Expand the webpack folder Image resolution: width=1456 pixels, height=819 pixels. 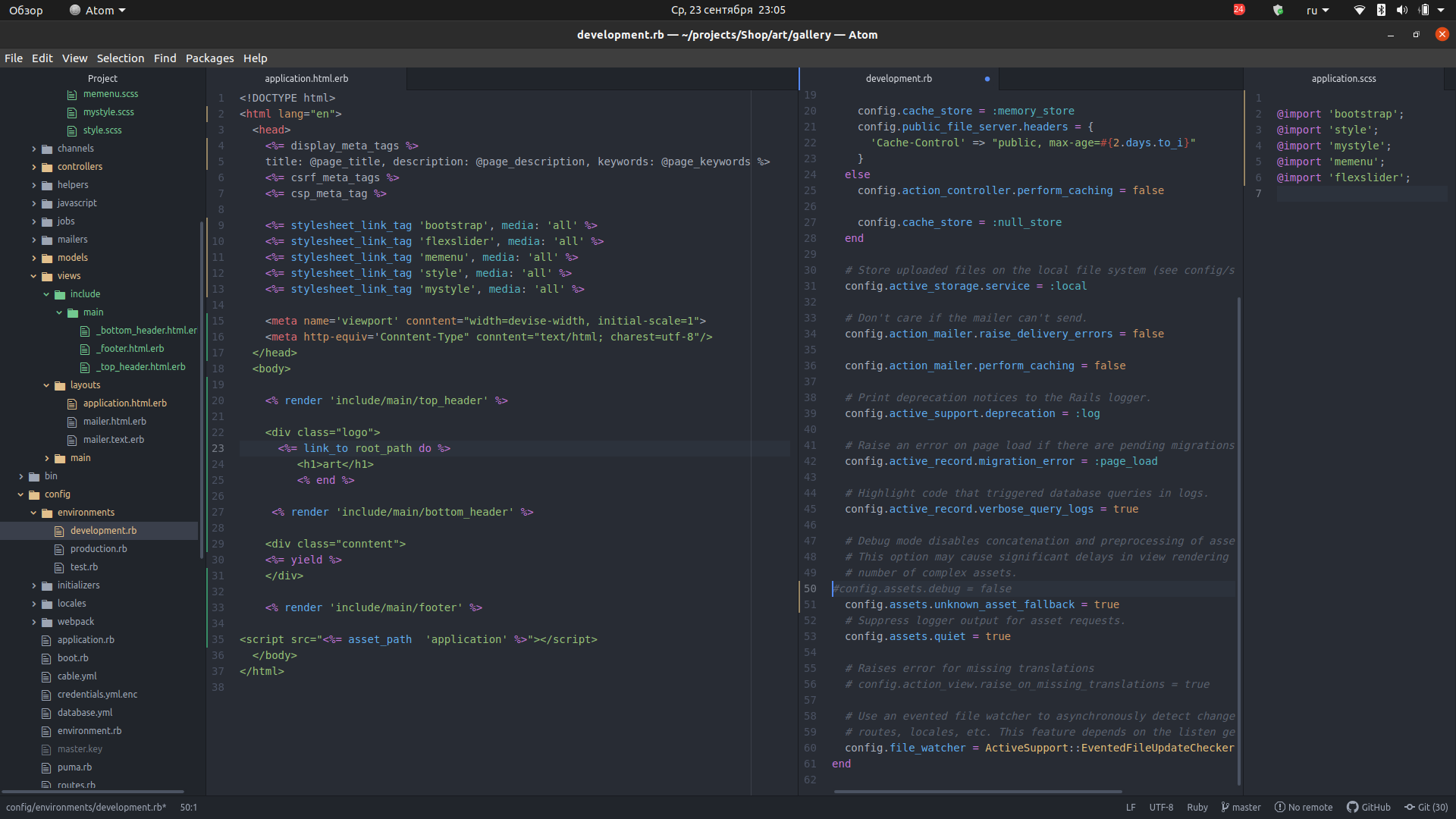click(34, 622)
